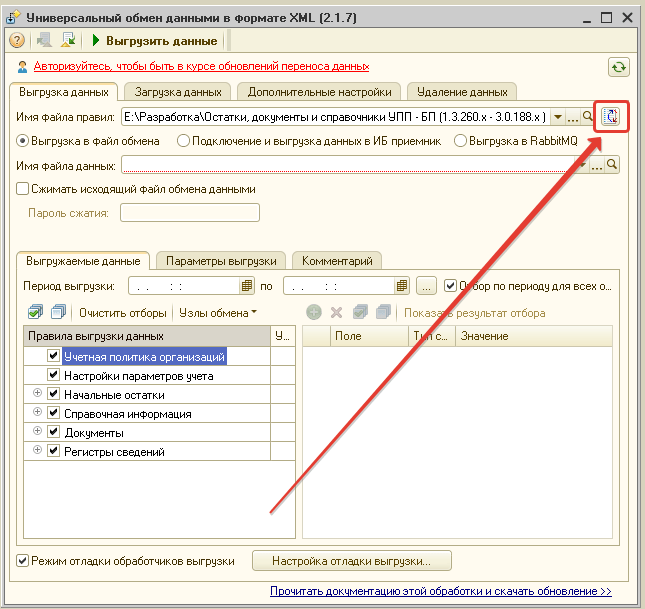The width and height of the screenshot is (645, 609).
Task: Click the check all rules icon
Action: [x=35, y=313]
